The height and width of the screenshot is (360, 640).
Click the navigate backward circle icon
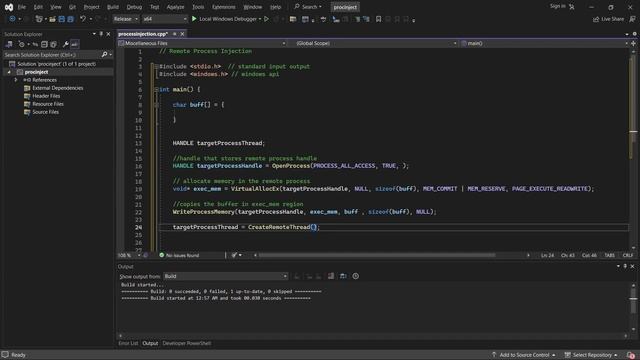click(12, 19)
